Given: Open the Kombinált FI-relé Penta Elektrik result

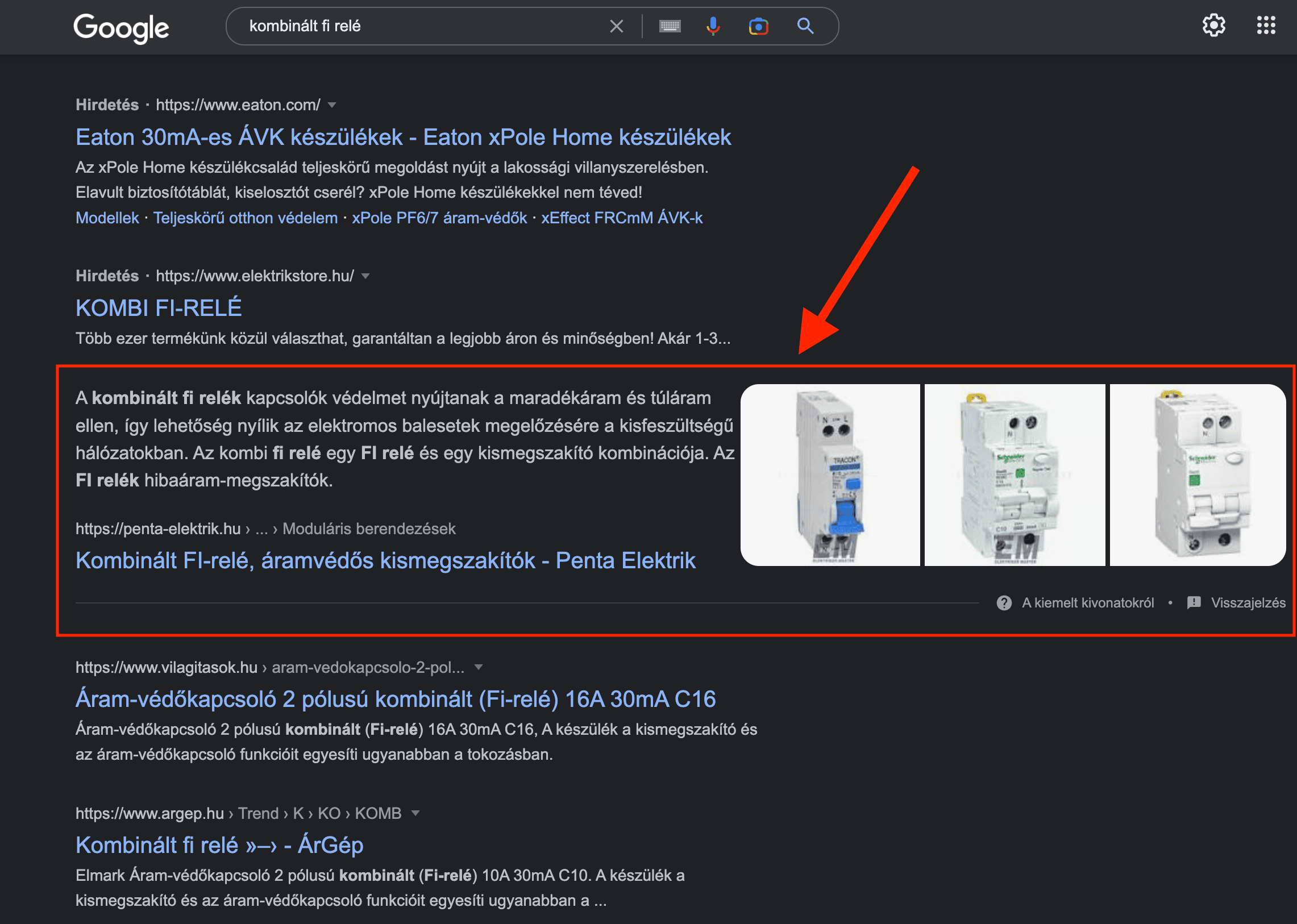Looking at the screenshot, I should [x=386, y=560].
